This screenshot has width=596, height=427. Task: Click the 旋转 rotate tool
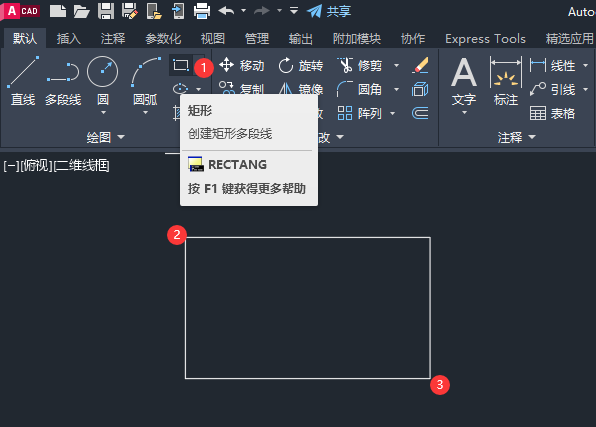coord(300,65)
